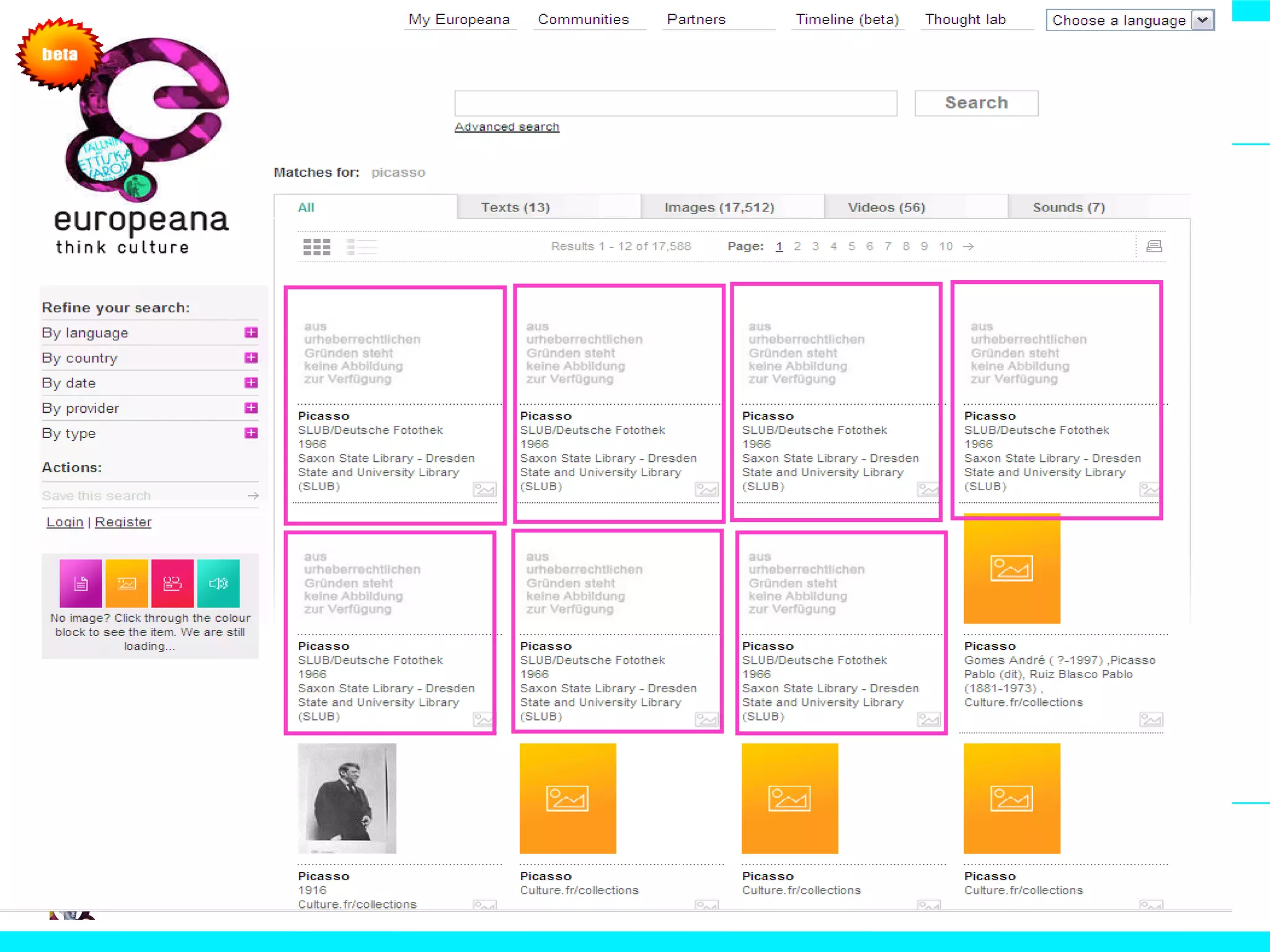Expand the By provider filter
The image size is (1270, 952).
(x=251, y=408)
